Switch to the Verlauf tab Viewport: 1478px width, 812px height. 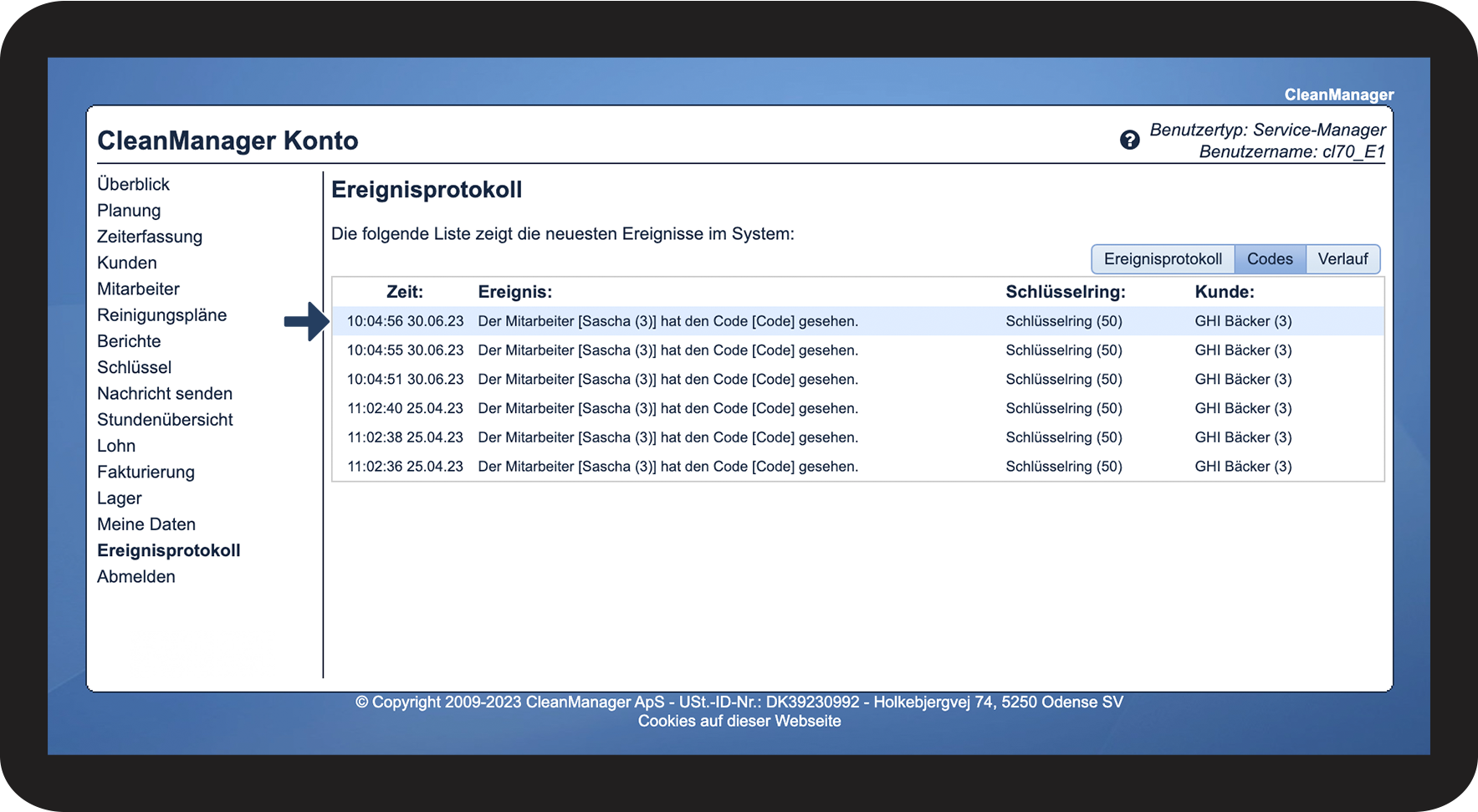click(1342, 259)
